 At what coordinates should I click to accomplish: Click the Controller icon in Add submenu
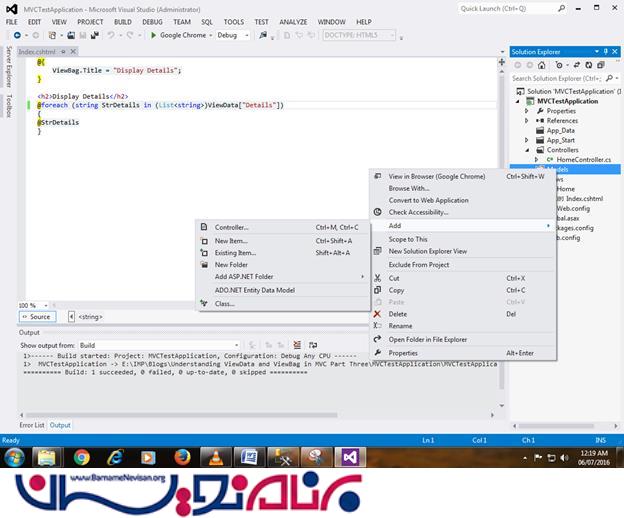point(204,227)
